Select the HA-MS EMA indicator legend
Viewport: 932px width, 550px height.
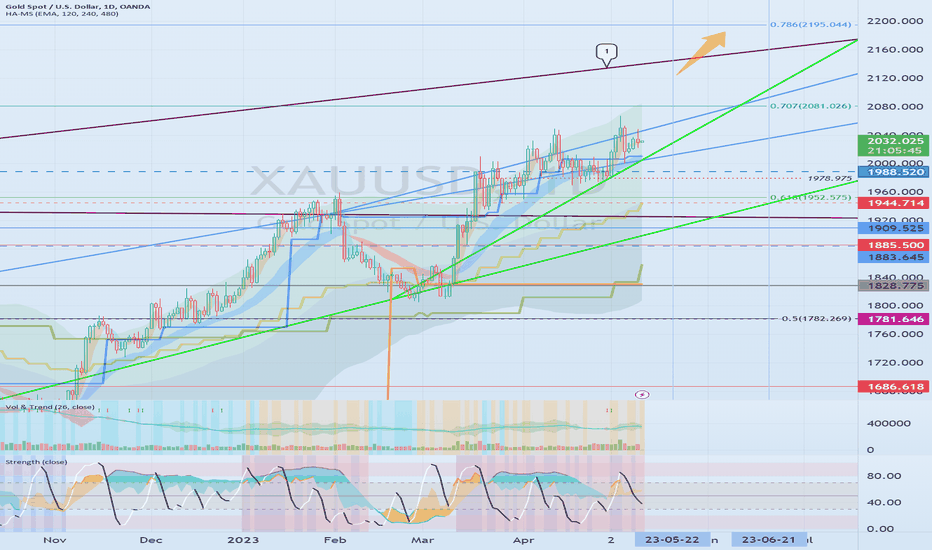click(x=62, y=14)
